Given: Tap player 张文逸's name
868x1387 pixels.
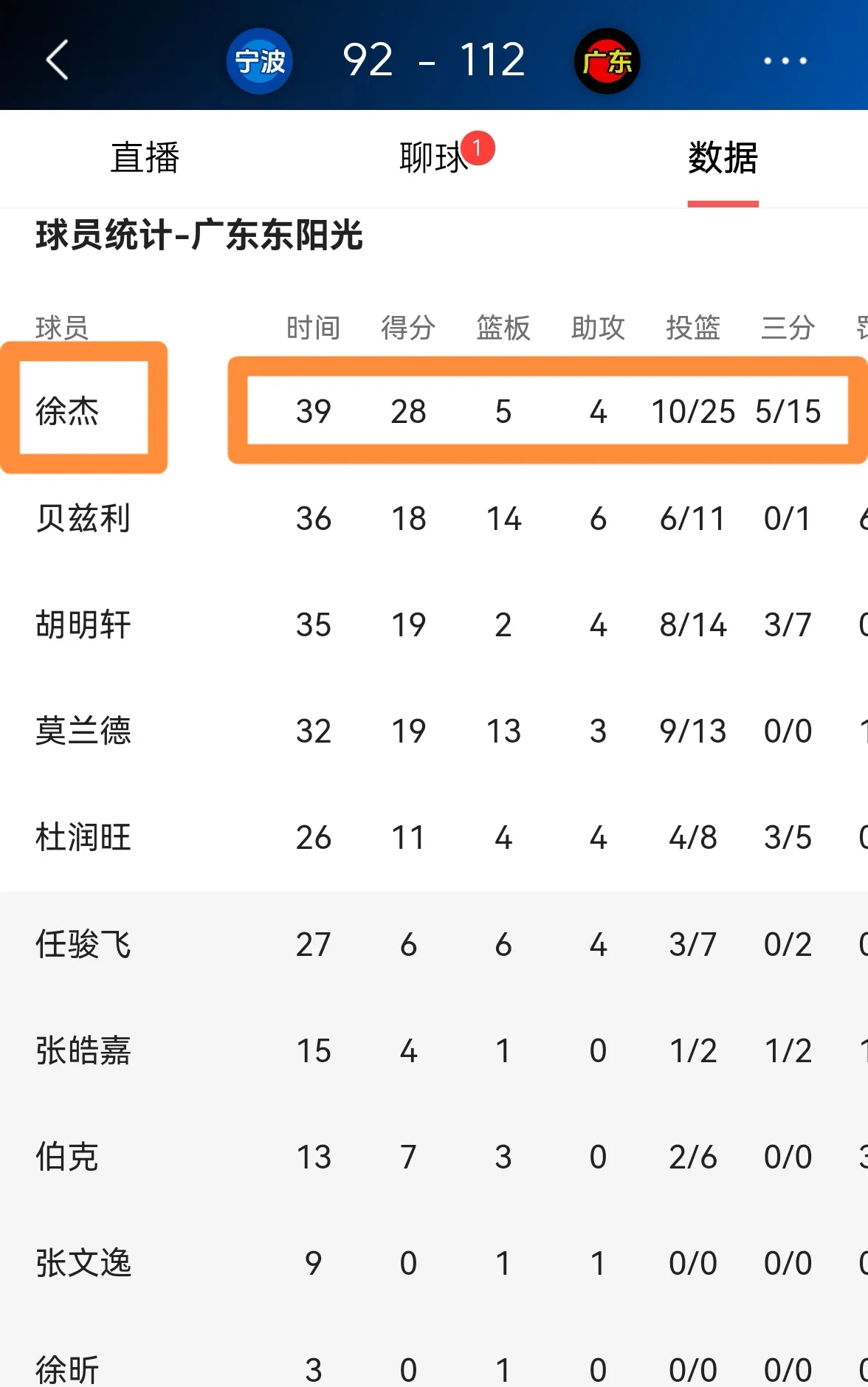Looking at the screenshot, I should coord(83,1263).
